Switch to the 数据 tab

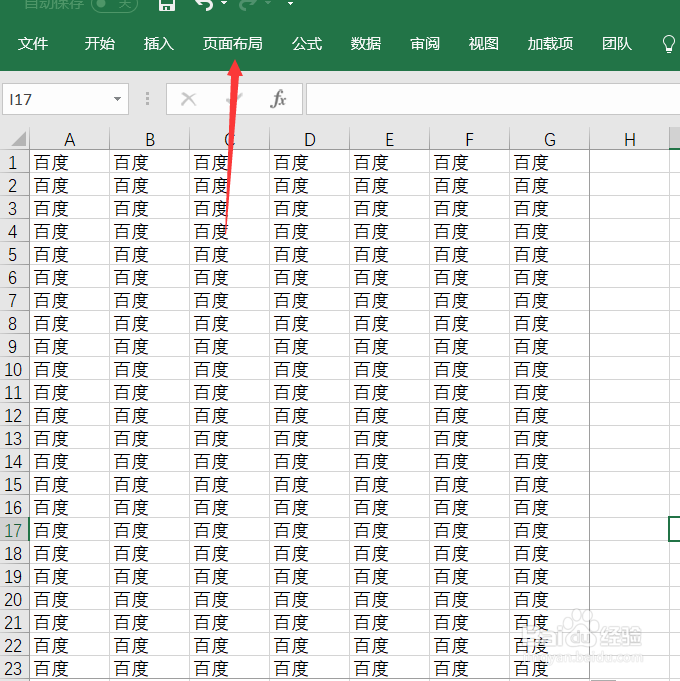(x=366, y=44)
